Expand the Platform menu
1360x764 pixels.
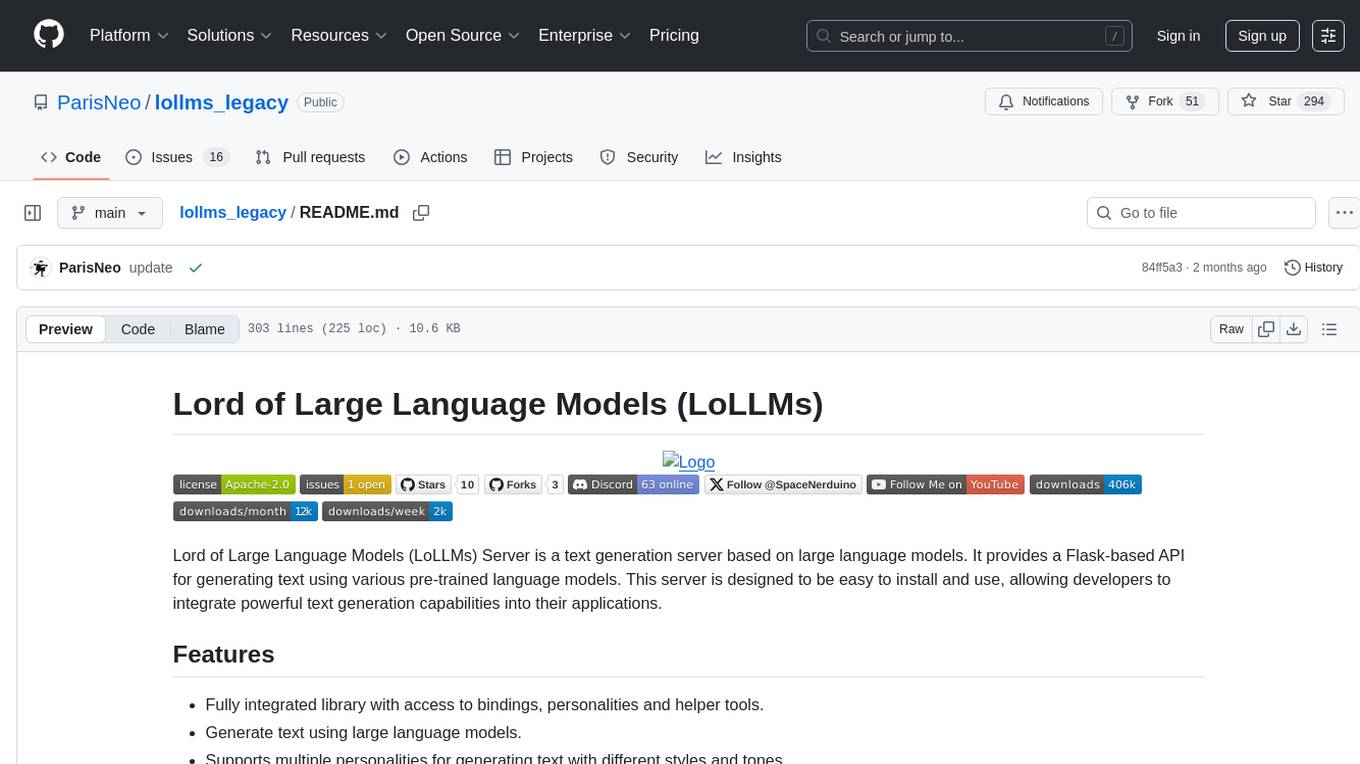[x=129, y=36]
